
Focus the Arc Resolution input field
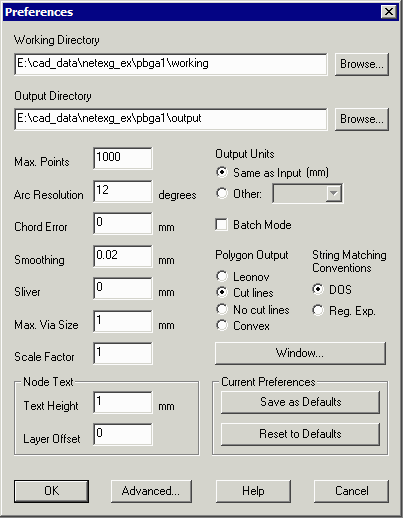[123, 191]
